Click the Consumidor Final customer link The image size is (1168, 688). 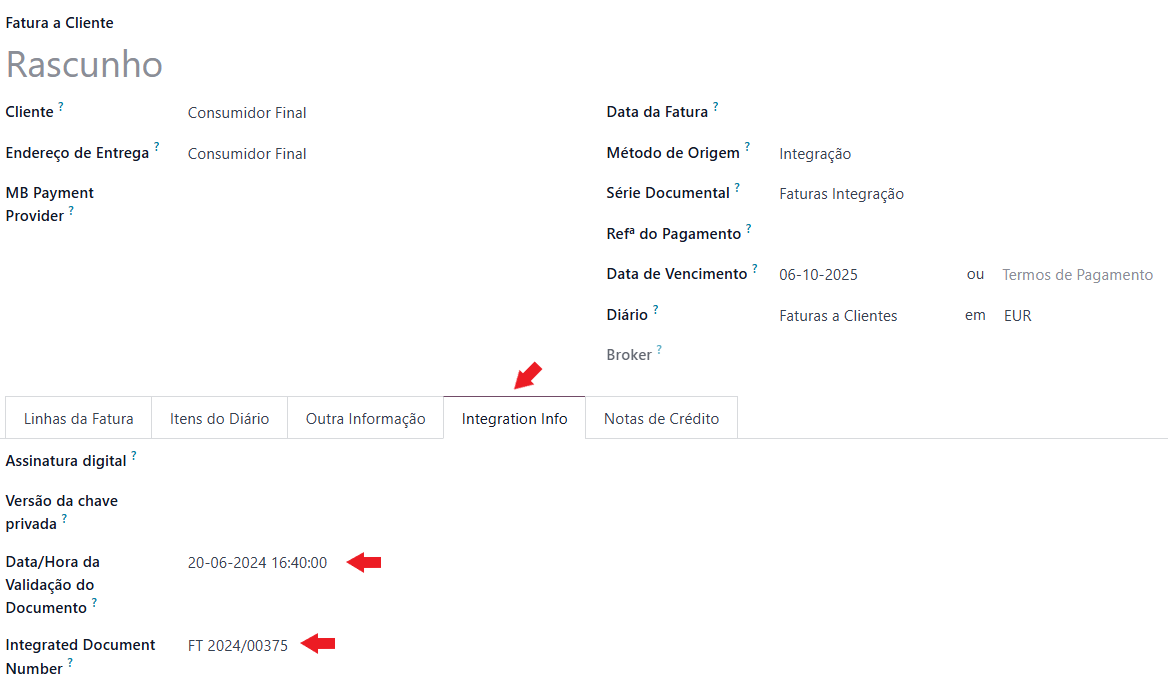[x=247, y=113]
